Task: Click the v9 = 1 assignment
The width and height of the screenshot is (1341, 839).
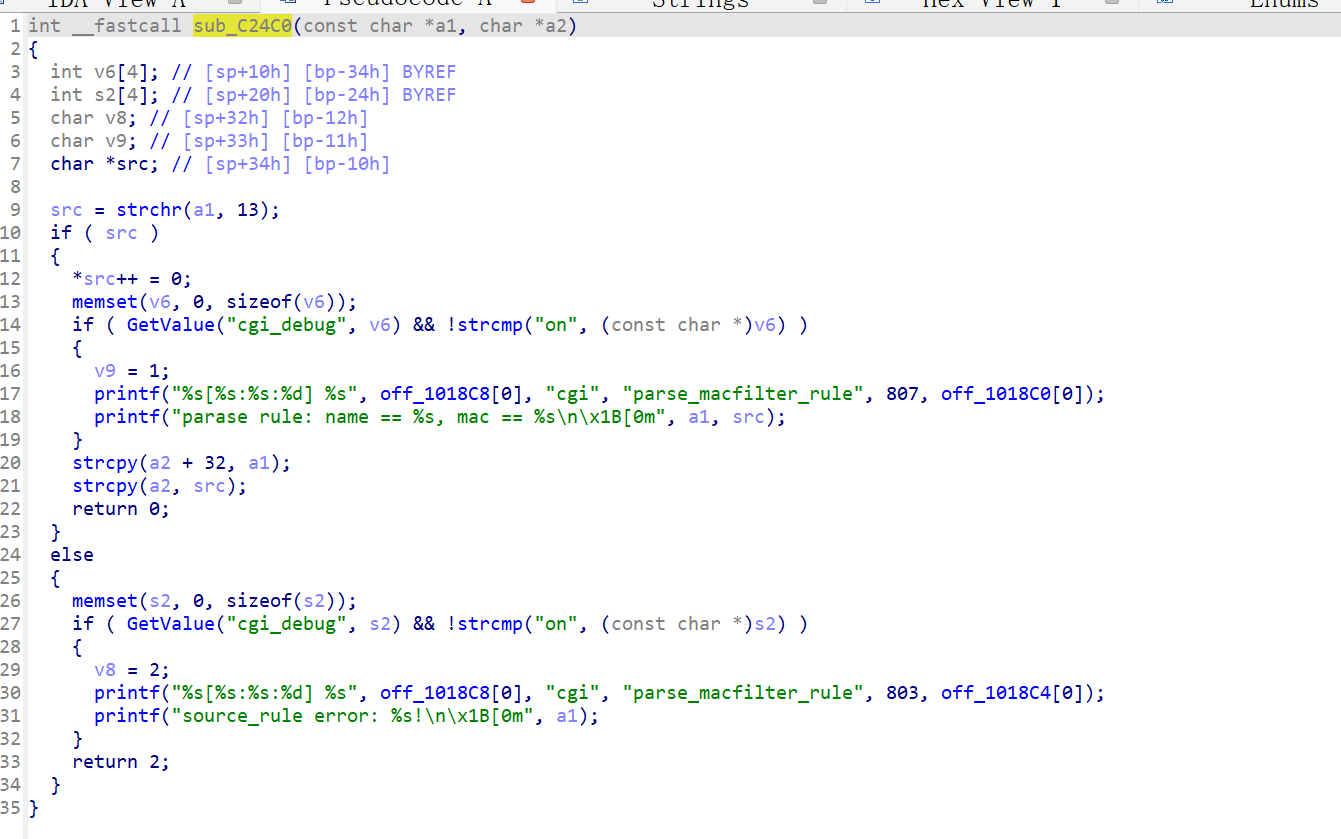Action: [x=132, y=371]
